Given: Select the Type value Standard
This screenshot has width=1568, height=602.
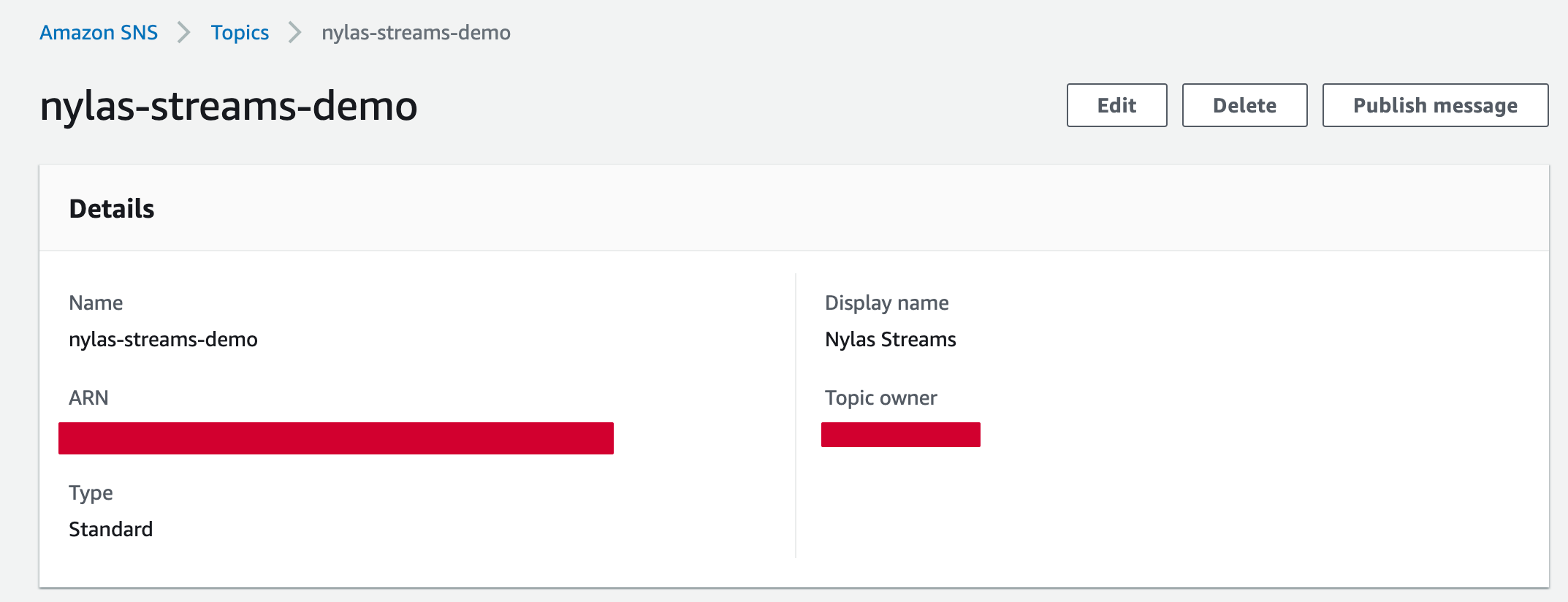Looking at the screenshot, I should click(111, 529).
